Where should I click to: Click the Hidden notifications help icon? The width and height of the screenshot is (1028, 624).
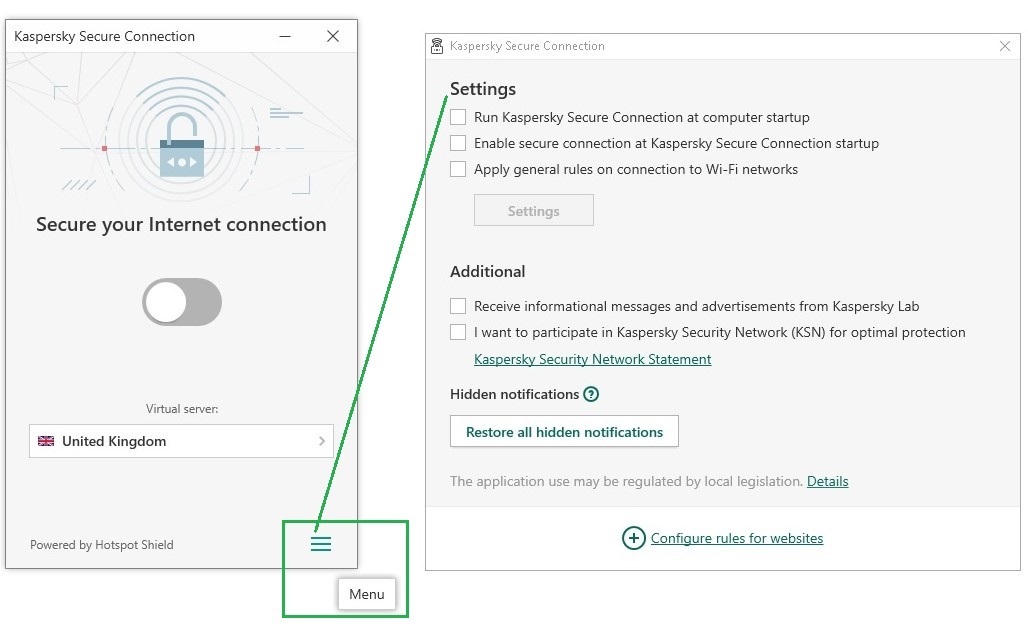pos(591,395)
